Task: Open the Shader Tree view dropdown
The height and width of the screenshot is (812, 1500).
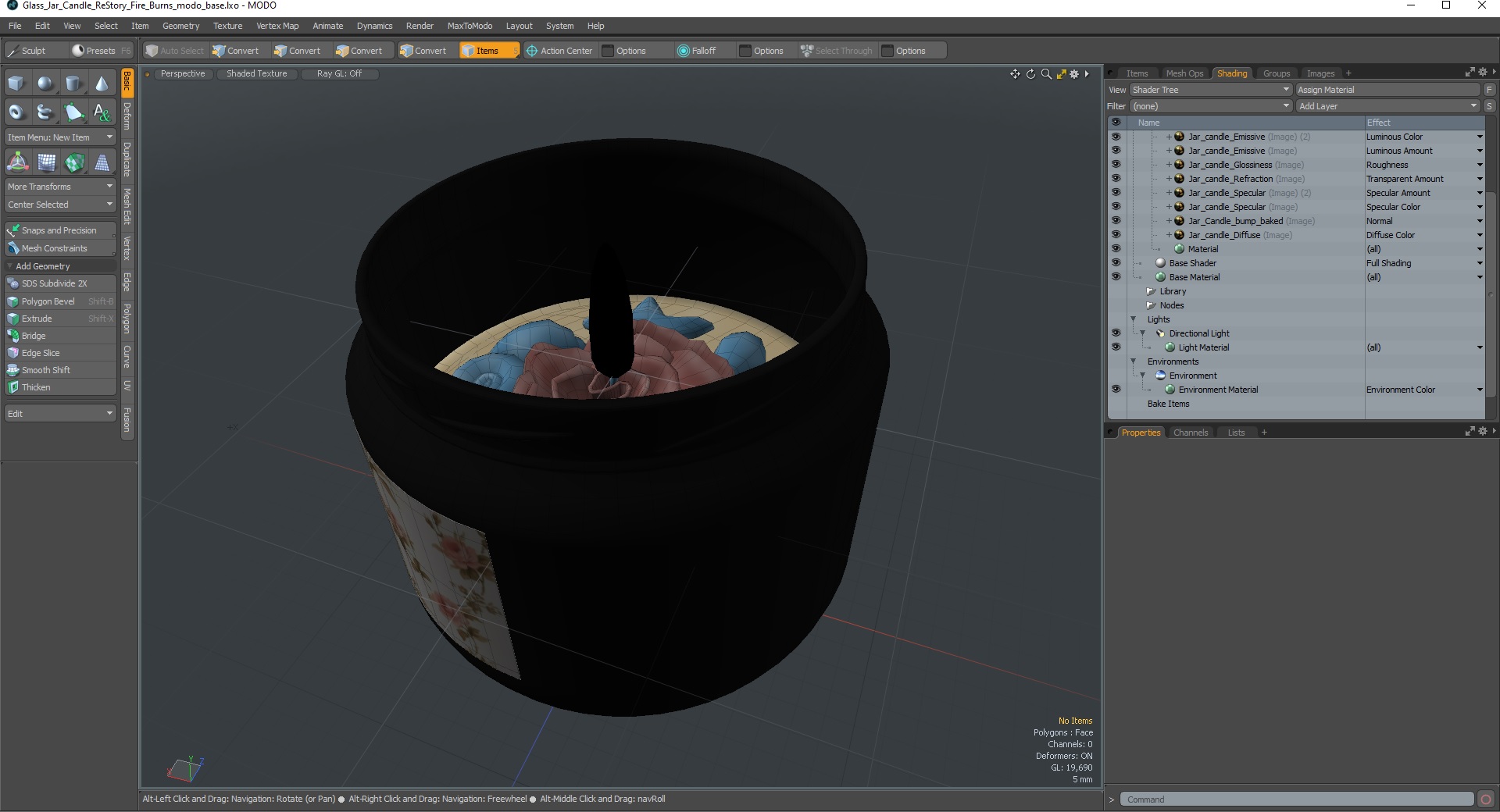Action: click(1210, 90)
